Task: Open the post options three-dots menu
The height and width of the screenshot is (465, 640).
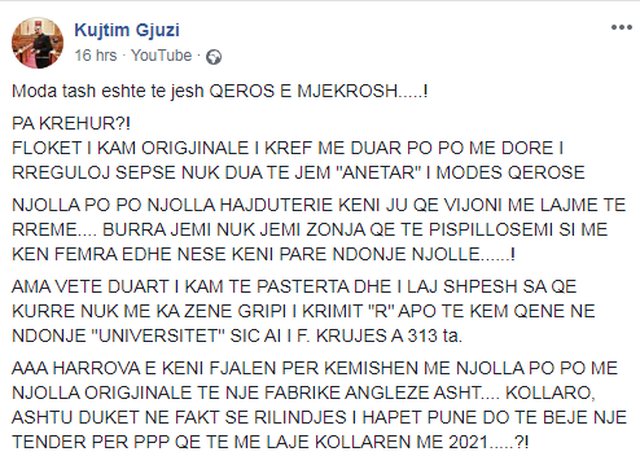Action: [621, 28]
